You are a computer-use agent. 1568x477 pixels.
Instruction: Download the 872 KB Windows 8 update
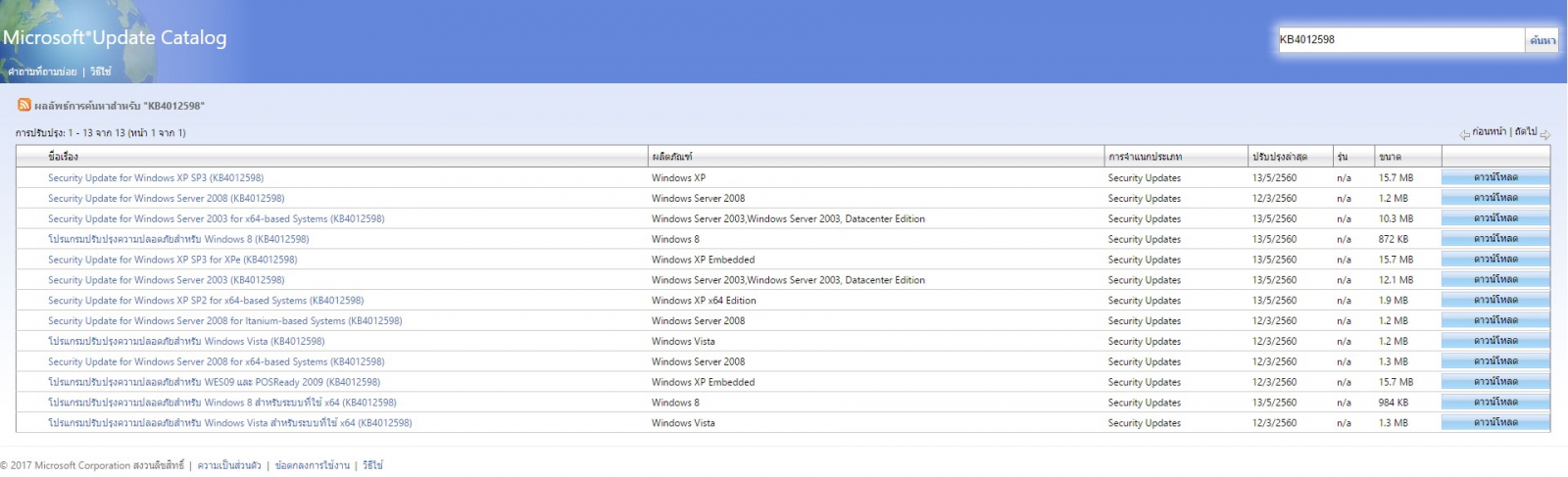click(1495, 239)
